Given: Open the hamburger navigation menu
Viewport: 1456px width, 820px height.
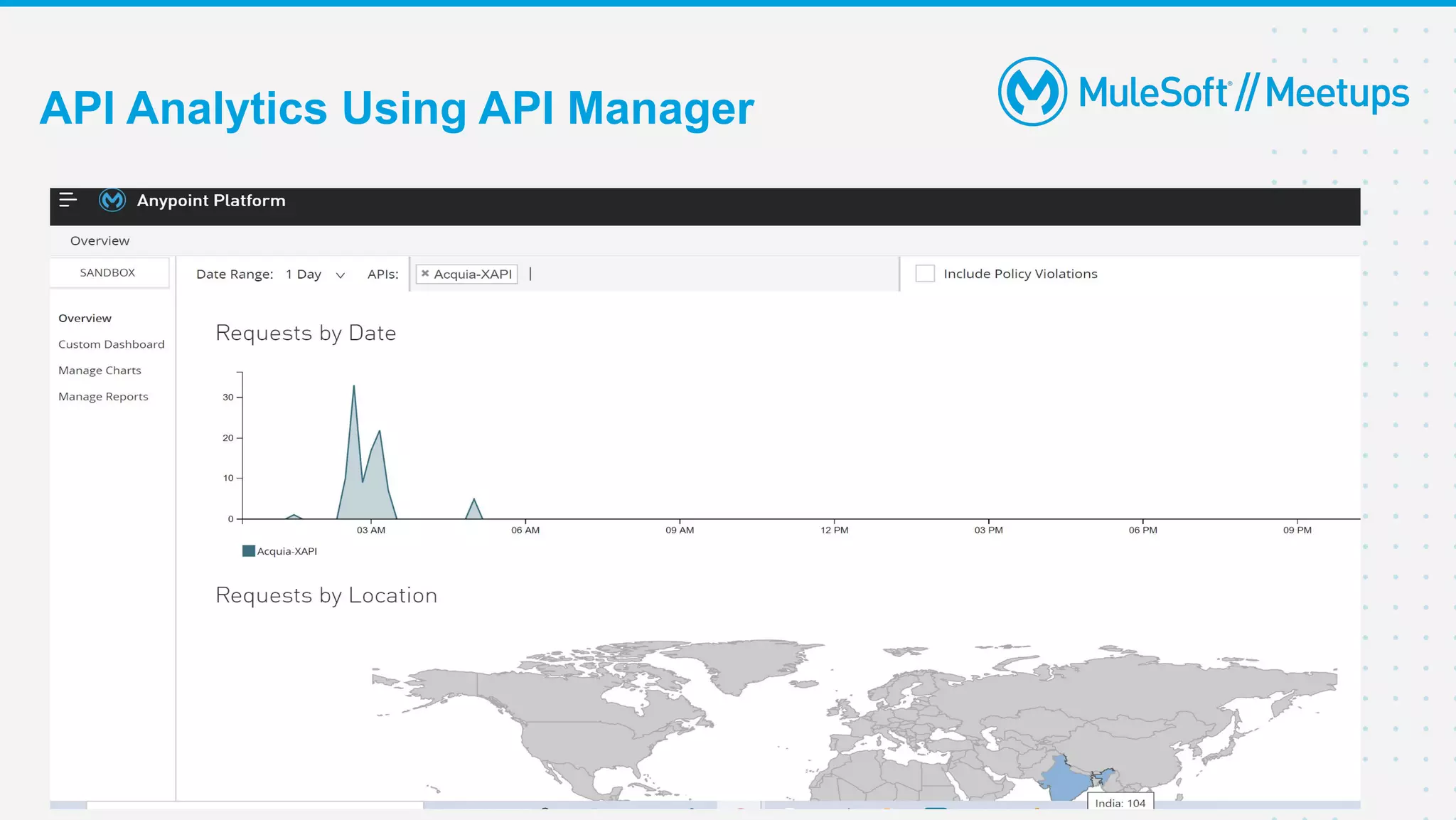Looking at the screenshot, I should 68,200.
